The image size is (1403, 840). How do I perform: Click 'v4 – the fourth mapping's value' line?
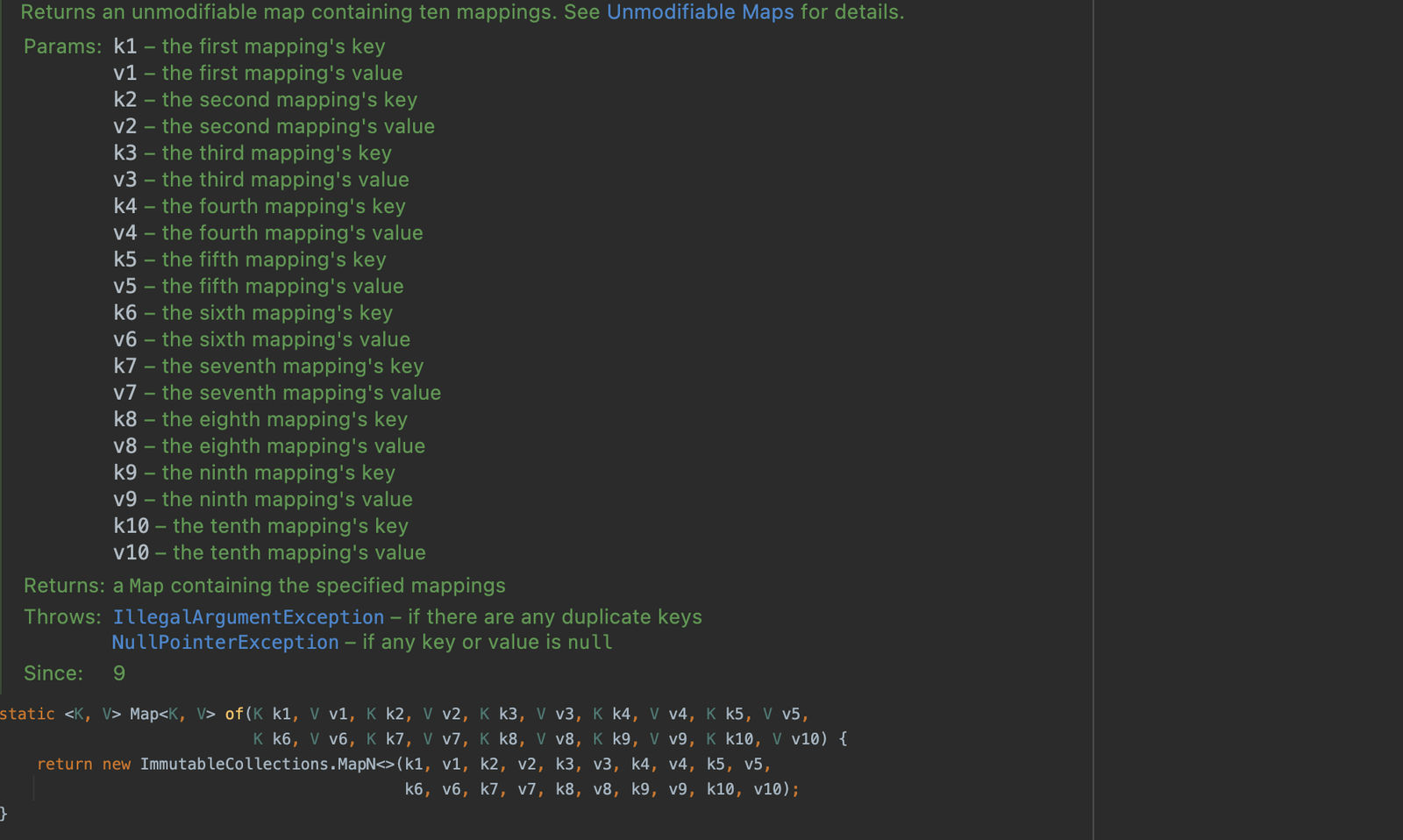[268, 233]
